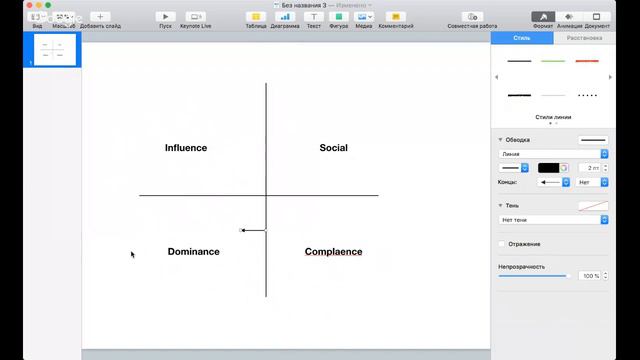Click the stroke width 2 пт field
The width and height of the screenshot is (640, 360).
pos(590,168)
